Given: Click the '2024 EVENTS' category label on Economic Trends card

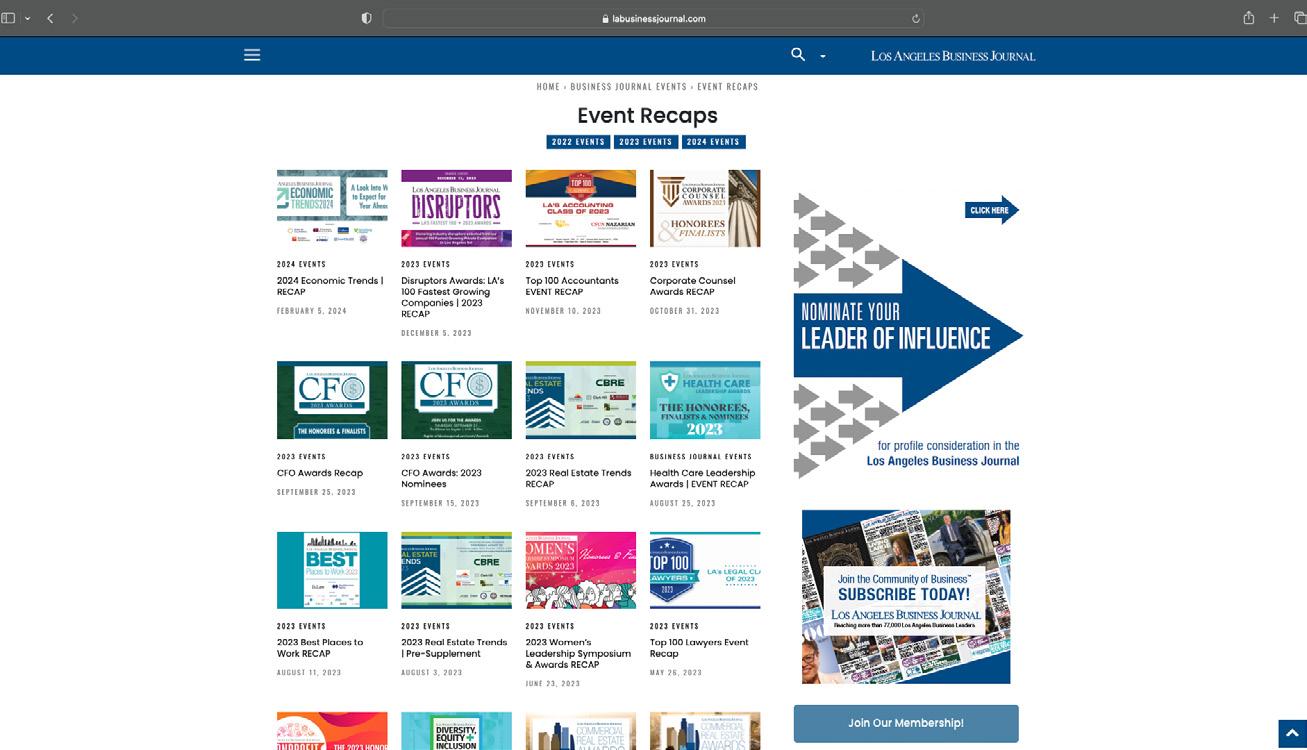Looking at the screenshot, I should tap(301, 264).
